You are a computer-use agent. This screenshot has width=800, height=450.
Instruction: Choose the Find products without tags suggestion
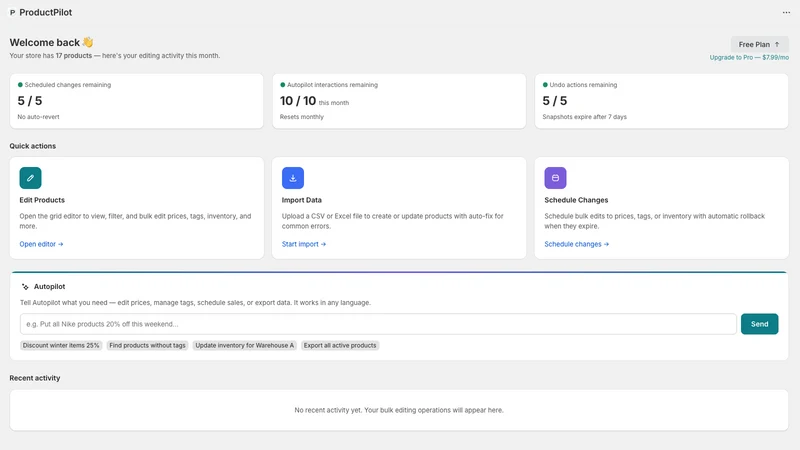pos(147,345)
